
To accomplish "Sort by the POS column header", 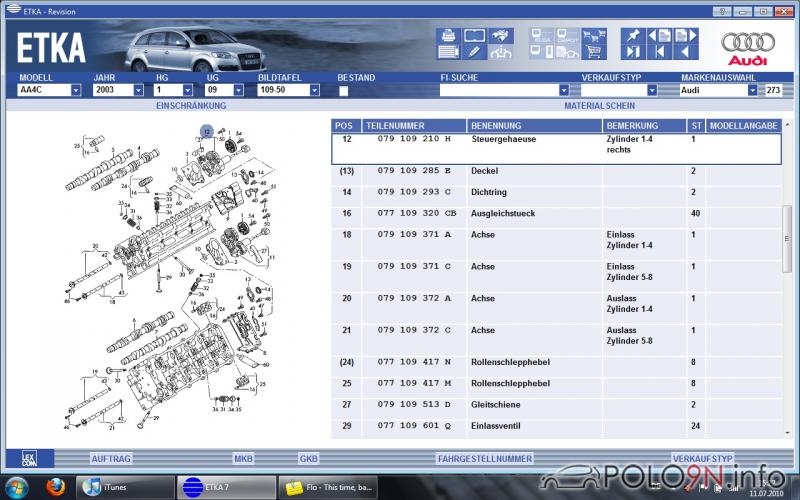I will click(x=346, y=126).
